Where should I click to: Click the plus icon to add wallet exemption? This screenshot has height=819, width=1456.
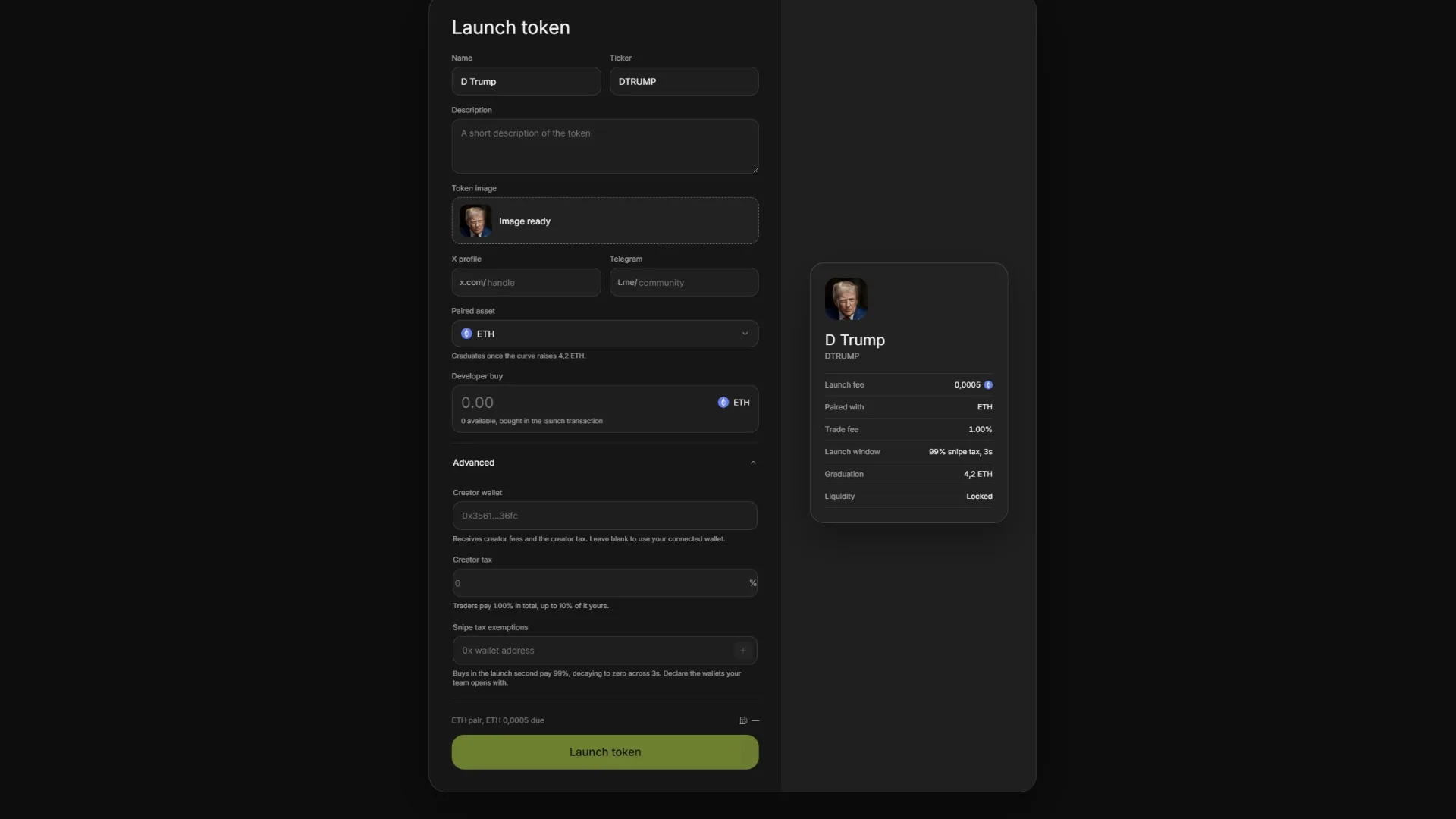pyautogui.click(x=743, y=651)
